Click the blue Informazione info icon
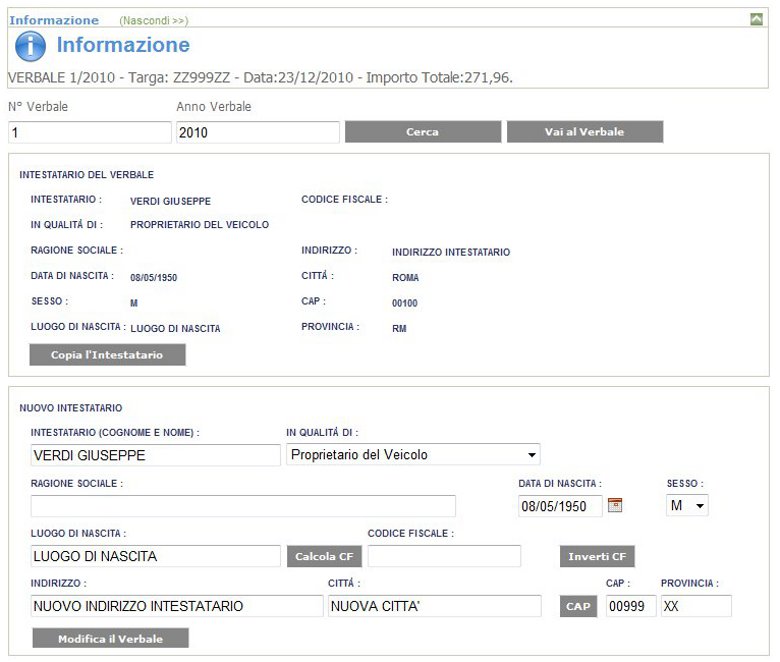The height and width of the screenshot is (662, 780). [x=30, y=46]
